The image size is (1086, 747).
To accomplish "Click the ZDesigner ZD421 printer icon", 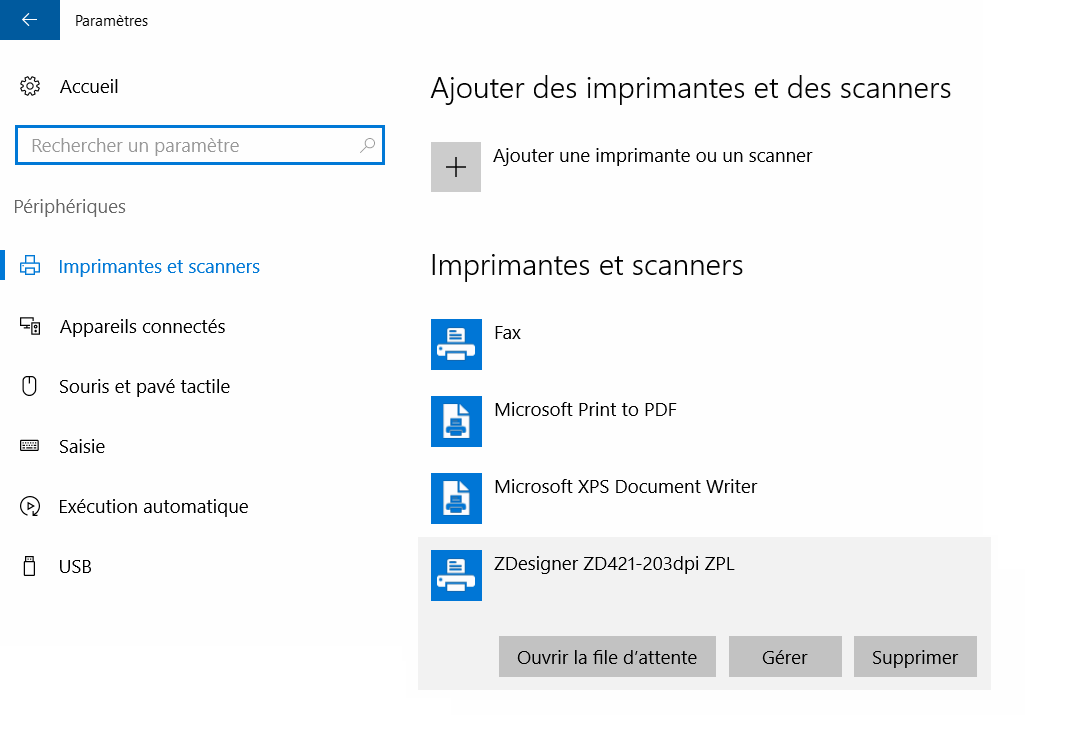I will tap(456, 575).
